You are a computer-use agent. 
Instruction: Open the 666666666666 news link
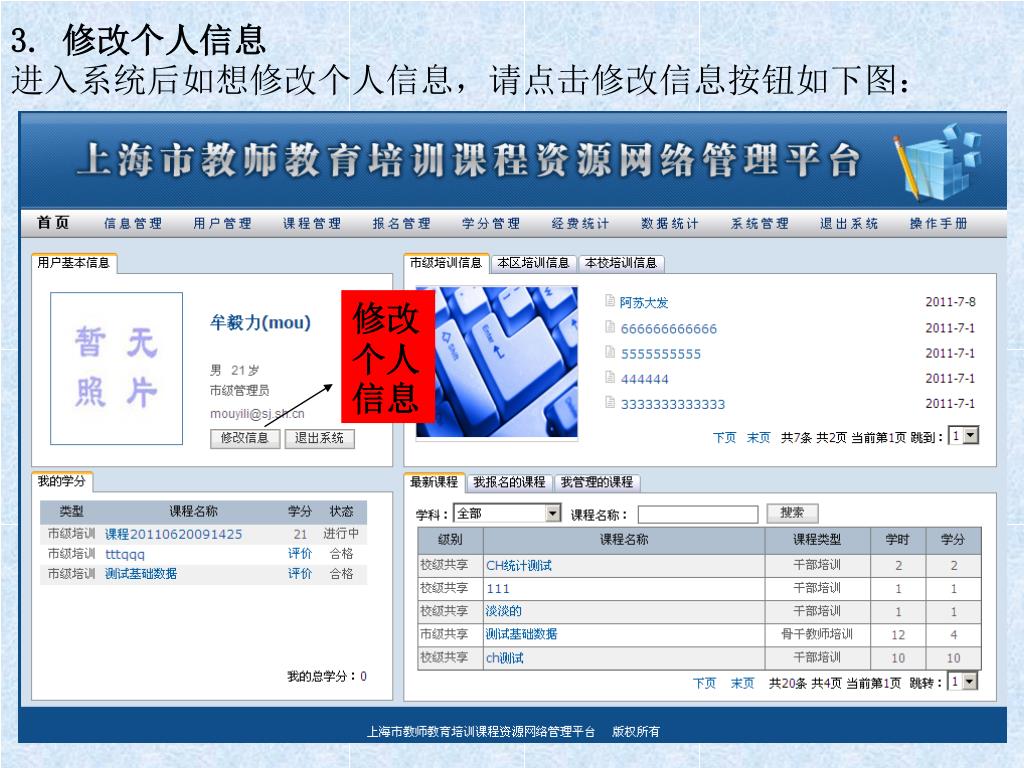669,328
